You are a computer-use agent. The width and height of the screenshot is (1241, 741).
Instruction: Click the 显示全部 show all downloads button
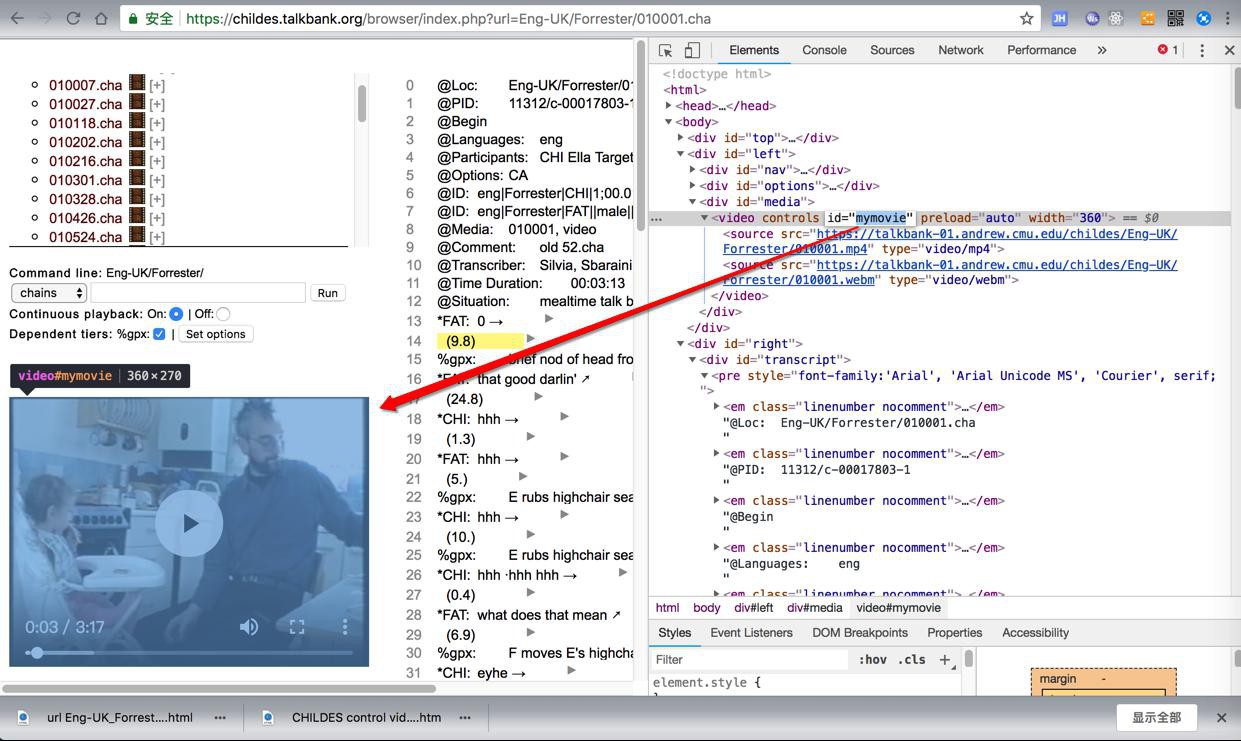click(x=1156, y=717)
